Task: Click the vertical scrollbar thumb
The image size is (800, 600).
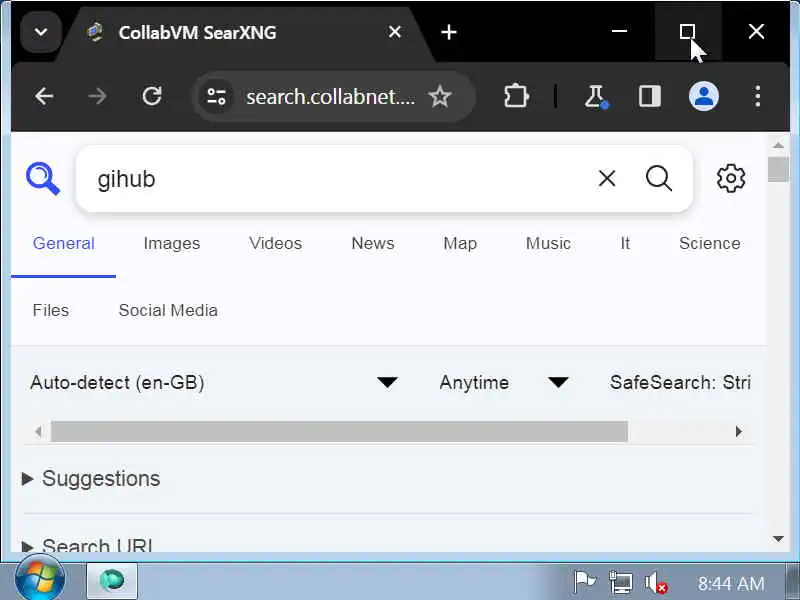Action: pos(778,169)
